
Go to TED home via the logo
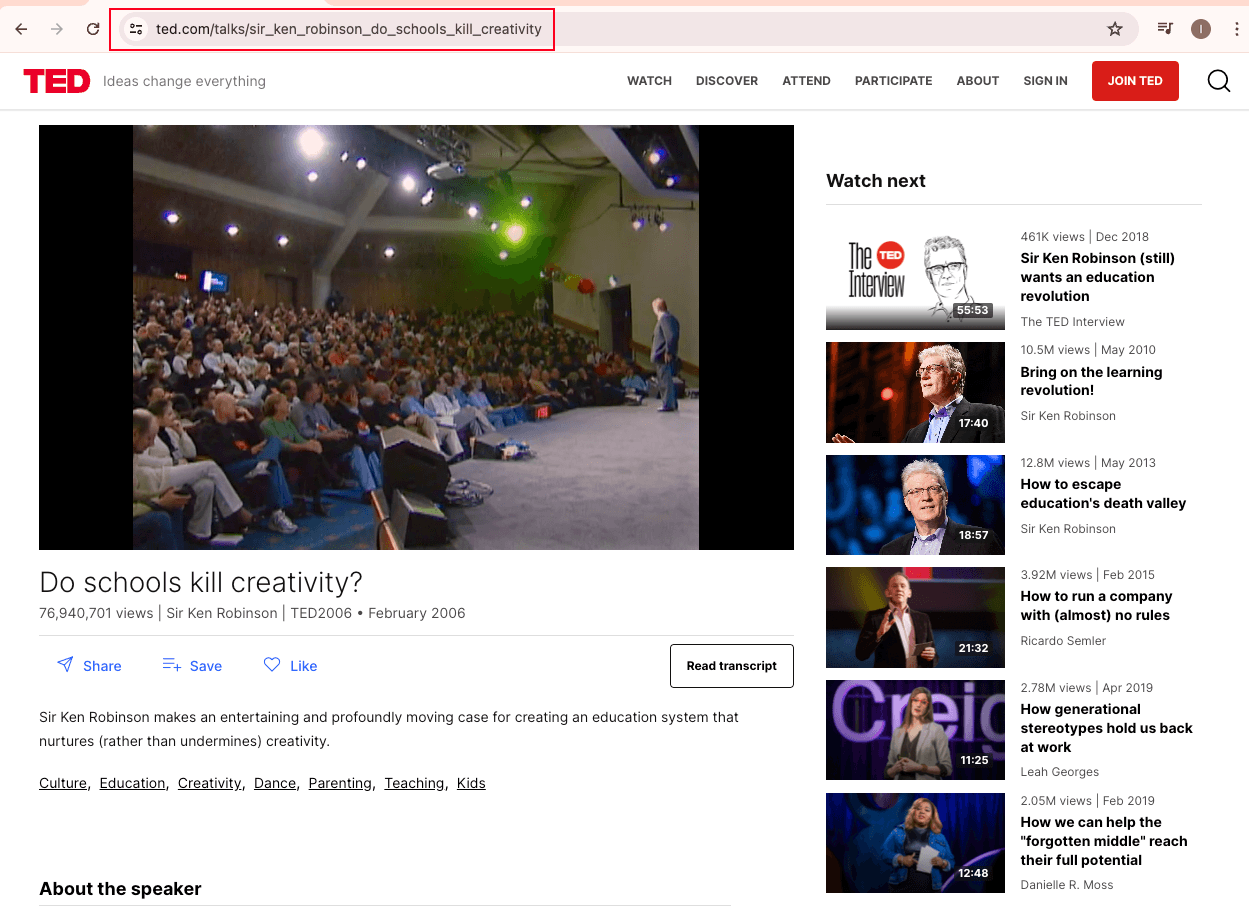pos(57,81)
